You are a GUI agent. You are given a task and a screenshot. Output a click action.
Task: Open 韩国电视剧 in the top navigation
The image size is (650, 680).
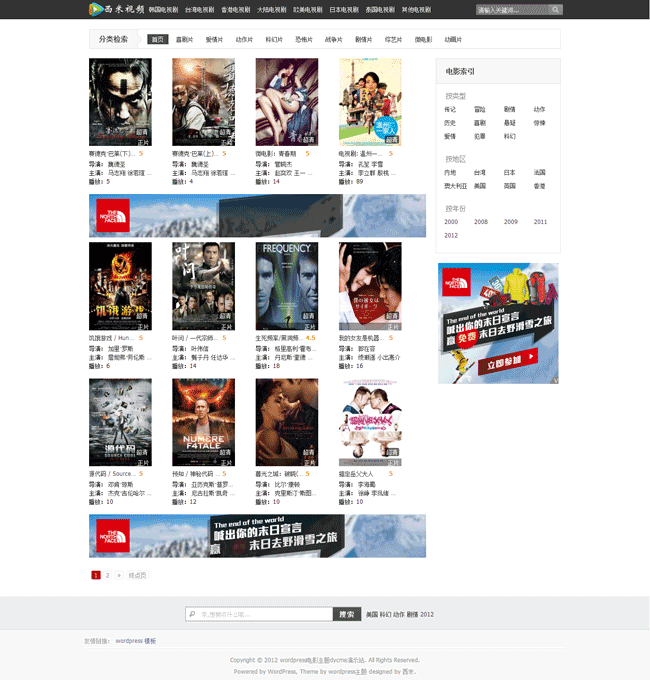click(x=163, y=10)
